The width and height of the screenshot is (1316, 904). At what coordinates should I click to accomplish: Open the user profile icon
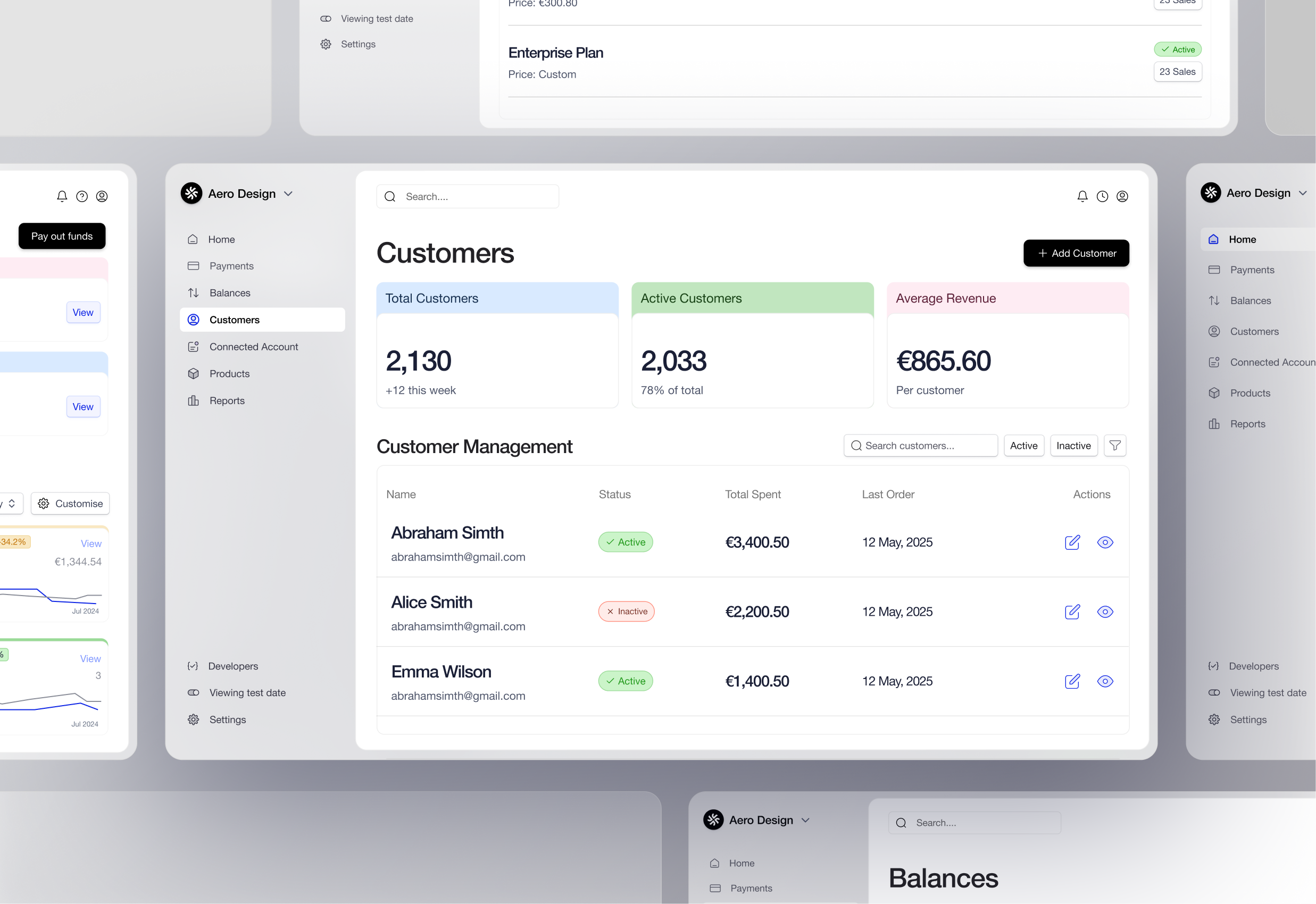(1123, 196)
